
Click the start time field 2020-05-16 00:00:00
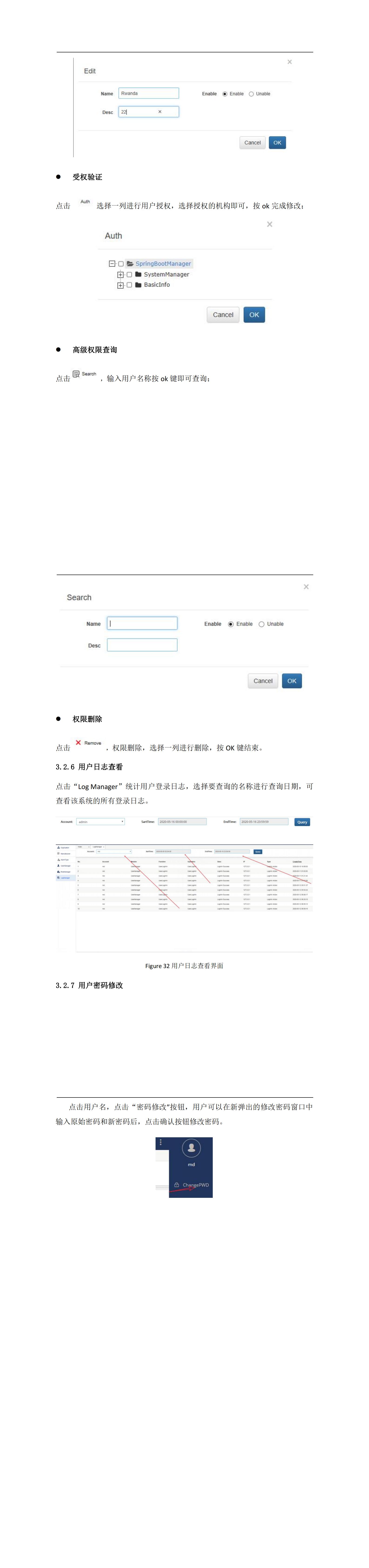pyautogui.click(x=182, y=822)
